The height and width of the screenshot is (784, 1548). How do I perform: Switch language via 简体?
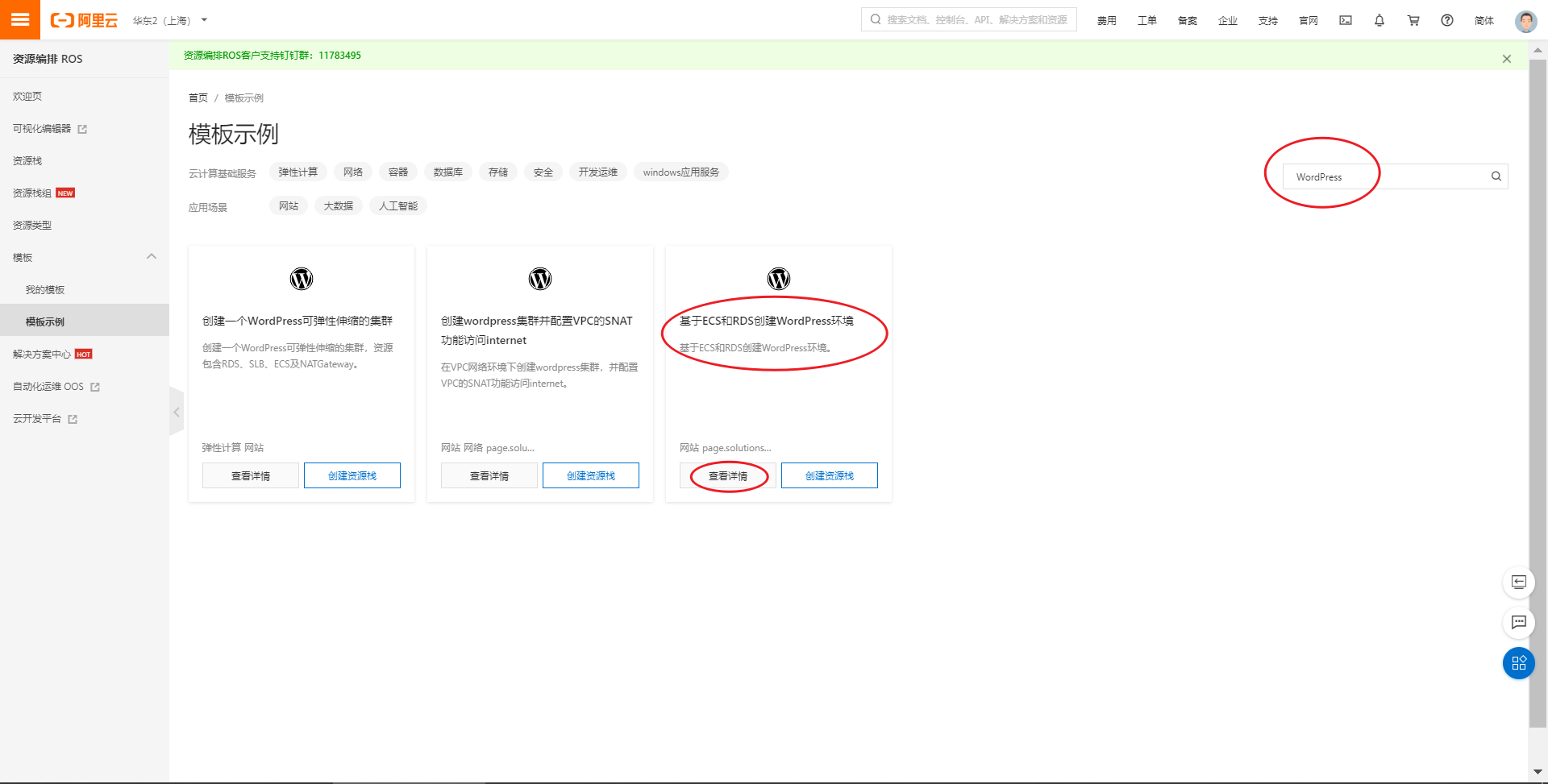pyautogui.click(x=1483, y=20)
